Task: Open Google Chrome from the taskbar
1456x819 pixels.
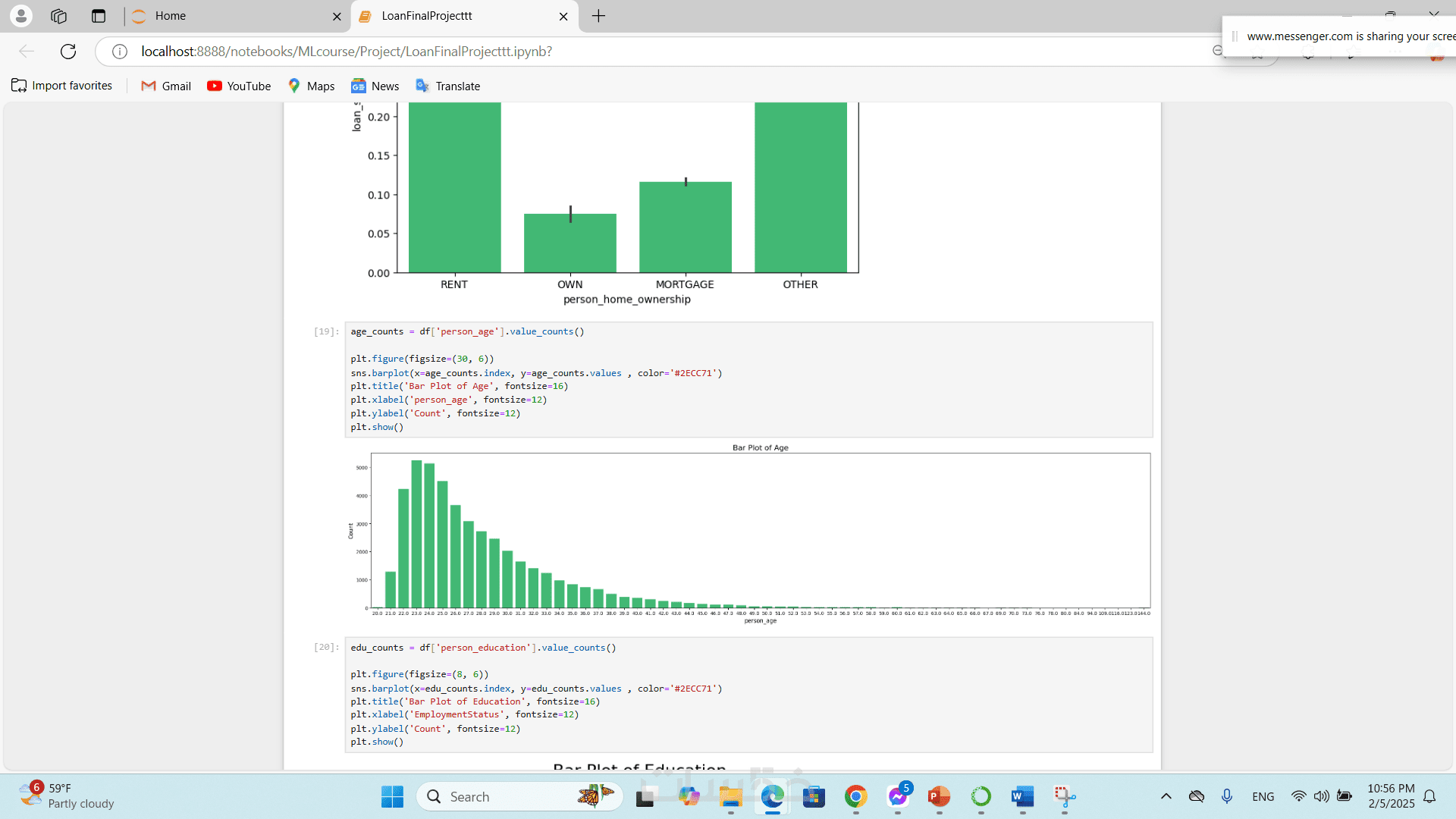Action: 856,796
